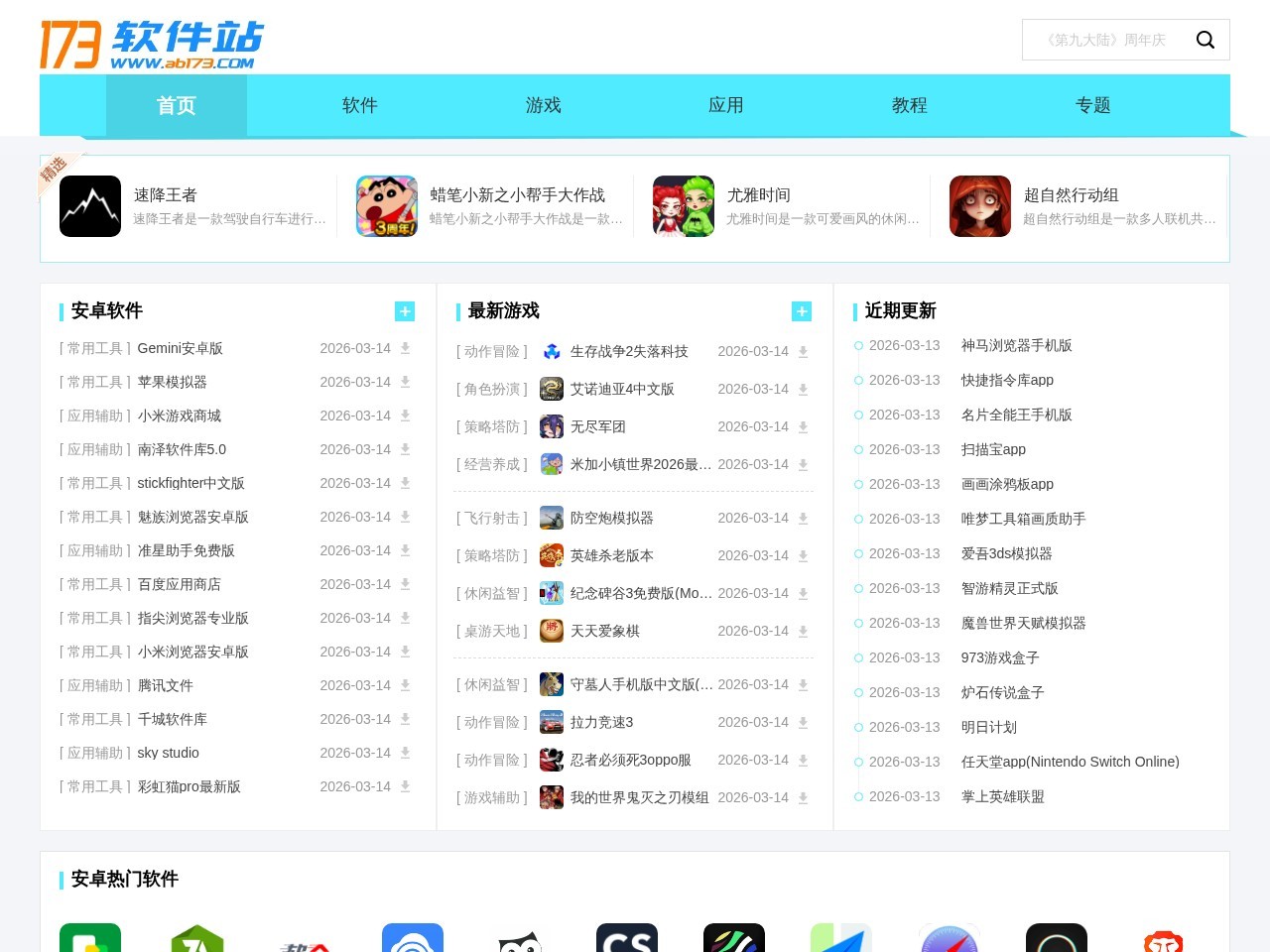Open the 专题 menu item

[x=1092, y=105]
